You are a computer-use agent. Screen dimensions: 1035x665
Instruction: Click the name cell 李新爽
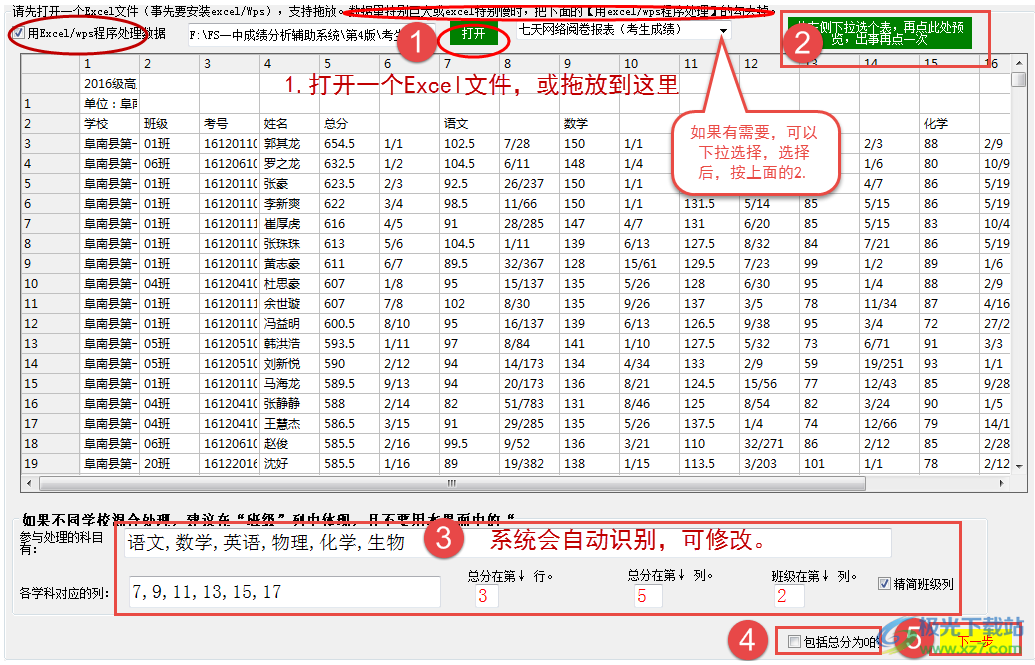[x=290, y=203]
